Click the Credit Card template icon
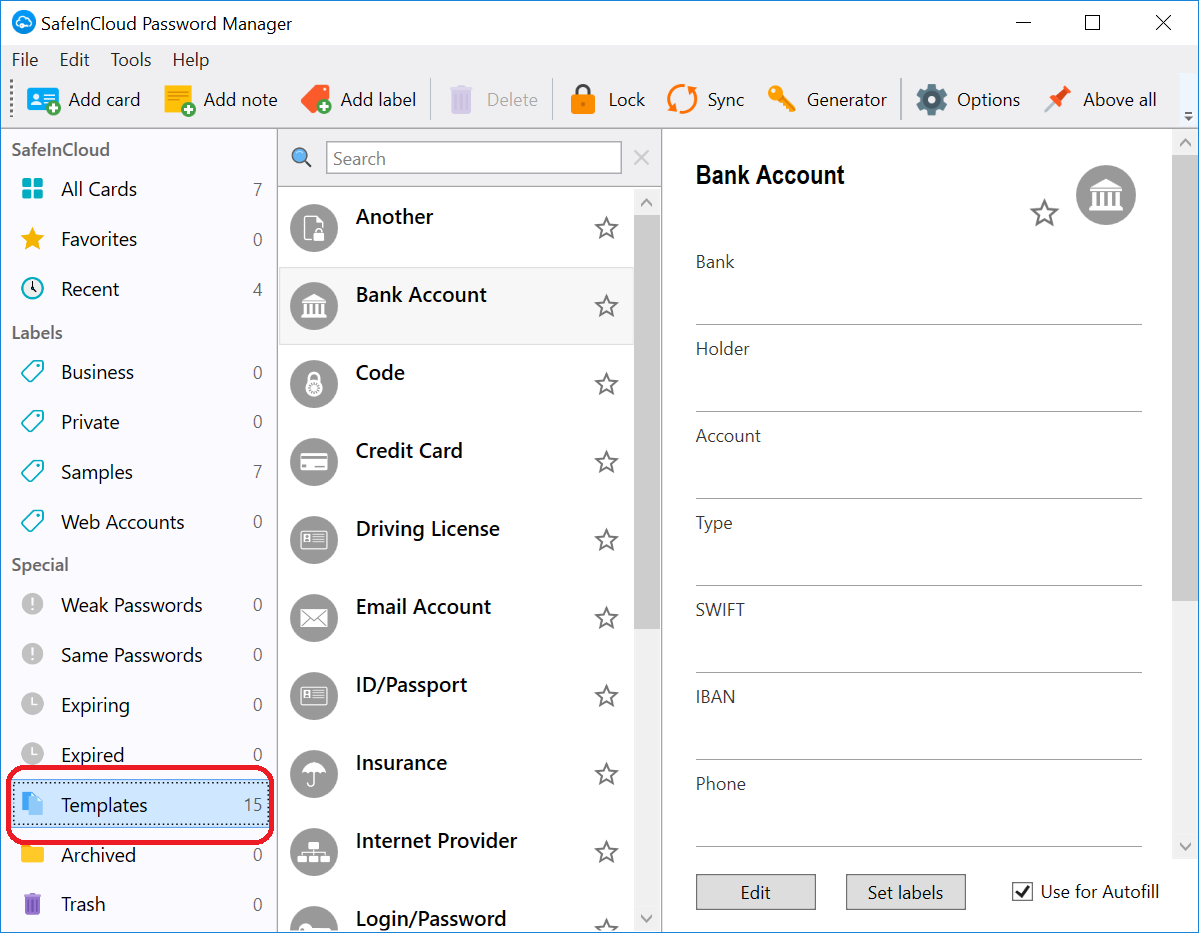Viewport: 1199px width, 933px height. pos(314,462)
